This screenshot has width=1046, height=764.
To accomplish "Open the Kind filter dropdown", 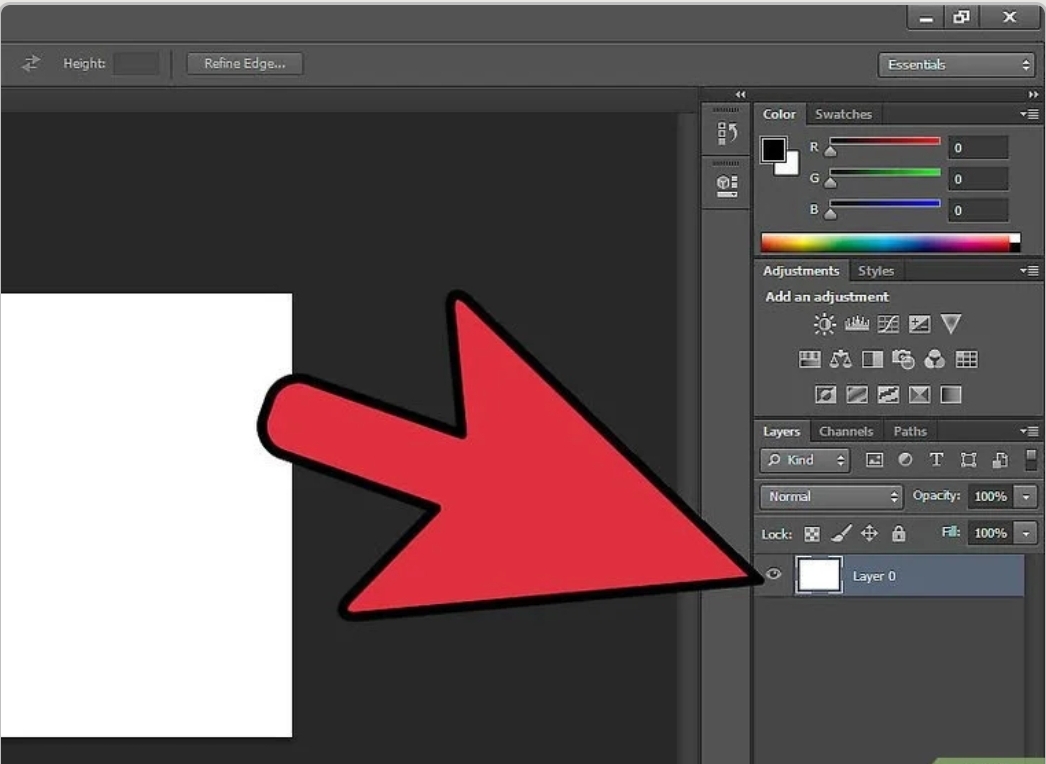I will coord(805,460).
